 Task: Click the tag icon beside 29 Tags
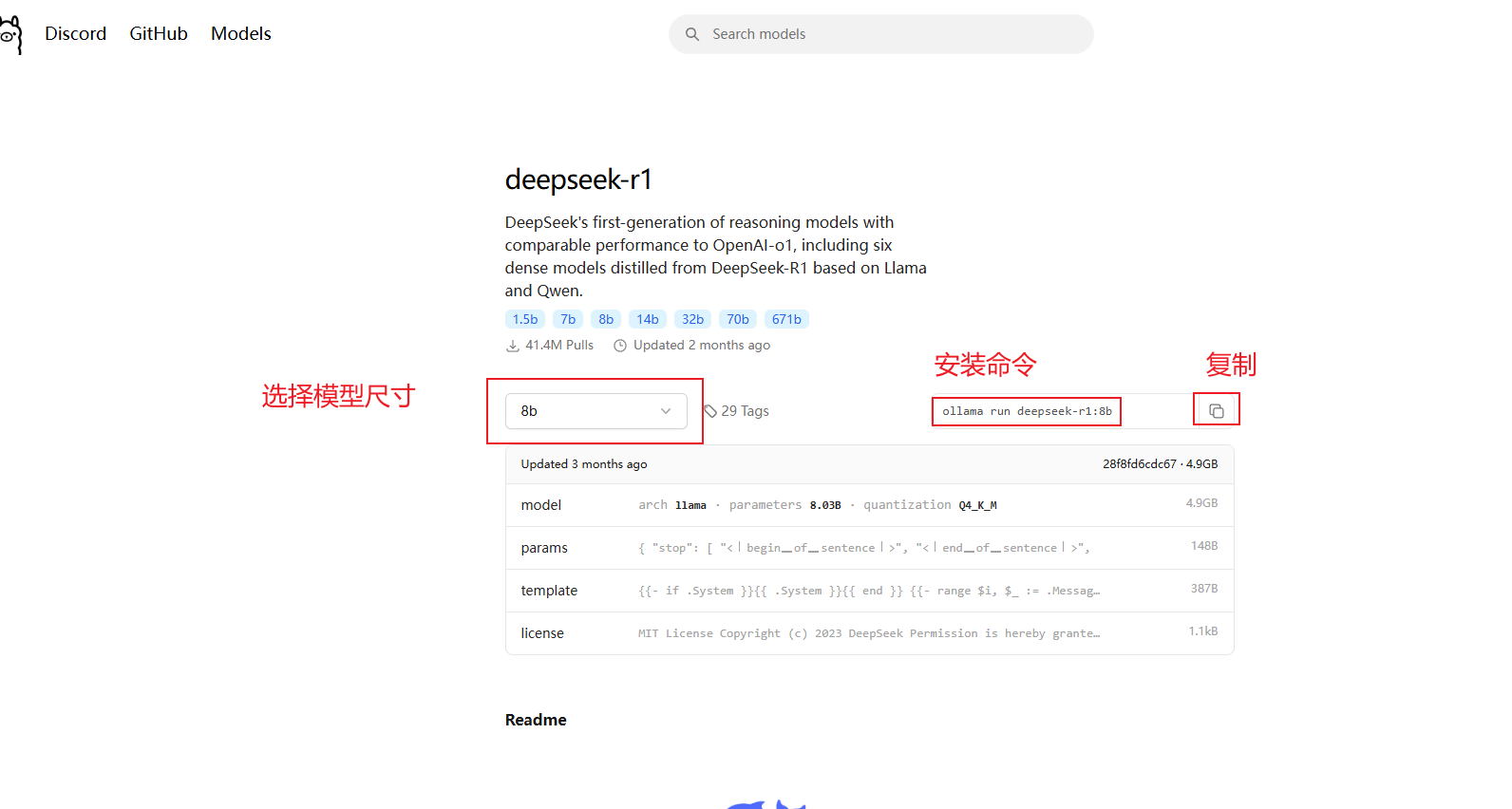710,411
